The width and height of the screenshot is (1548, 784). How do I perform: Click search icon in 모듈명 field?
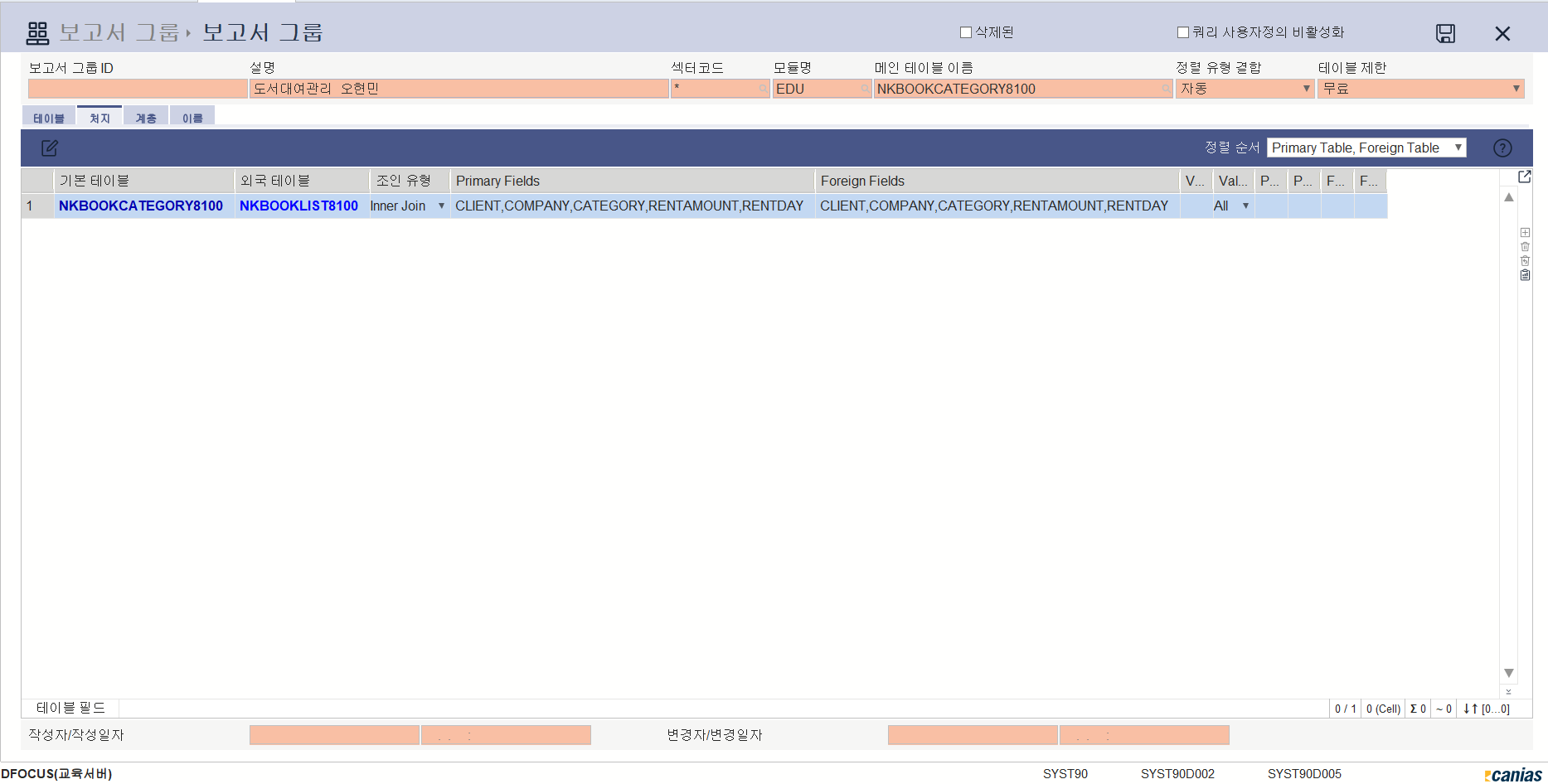865,89
